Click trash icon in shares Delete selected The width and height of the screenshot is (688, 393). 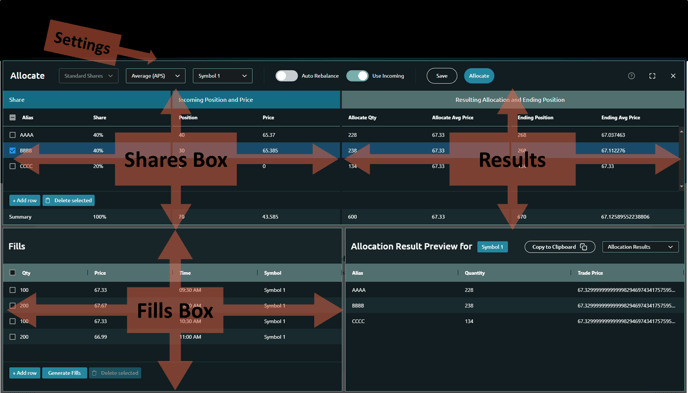tap(48, 200)
